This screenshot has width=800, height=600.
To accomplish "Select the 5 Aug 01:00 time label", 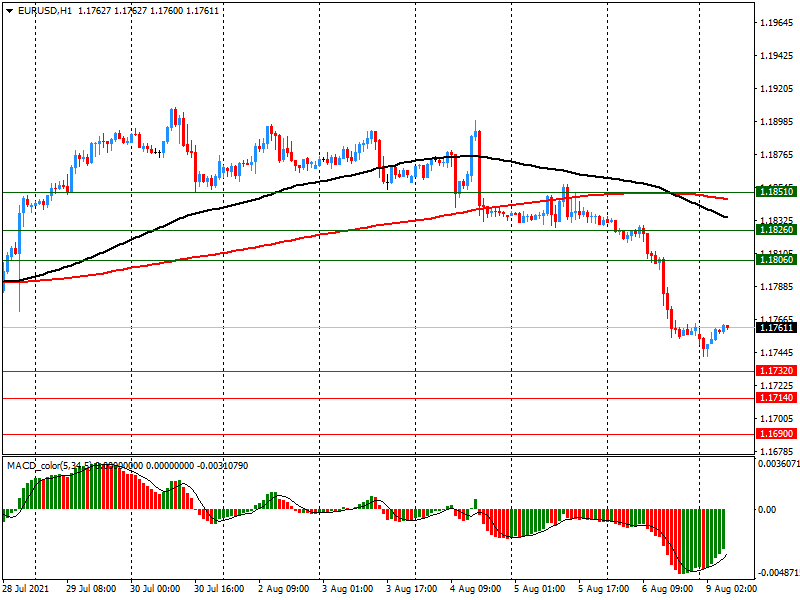I will [x=539, y=589].
